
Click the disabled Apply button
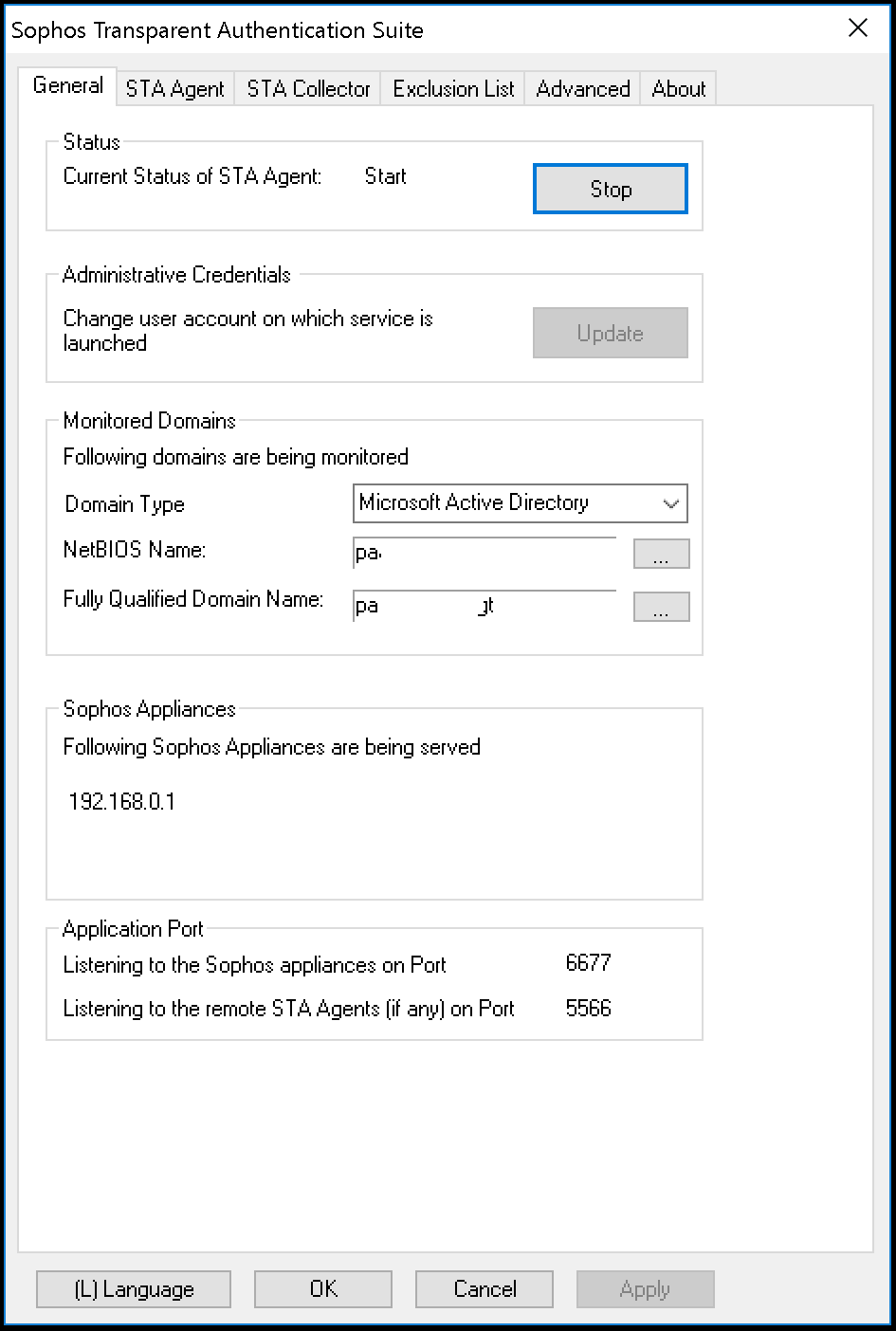tap(646, 1289)
